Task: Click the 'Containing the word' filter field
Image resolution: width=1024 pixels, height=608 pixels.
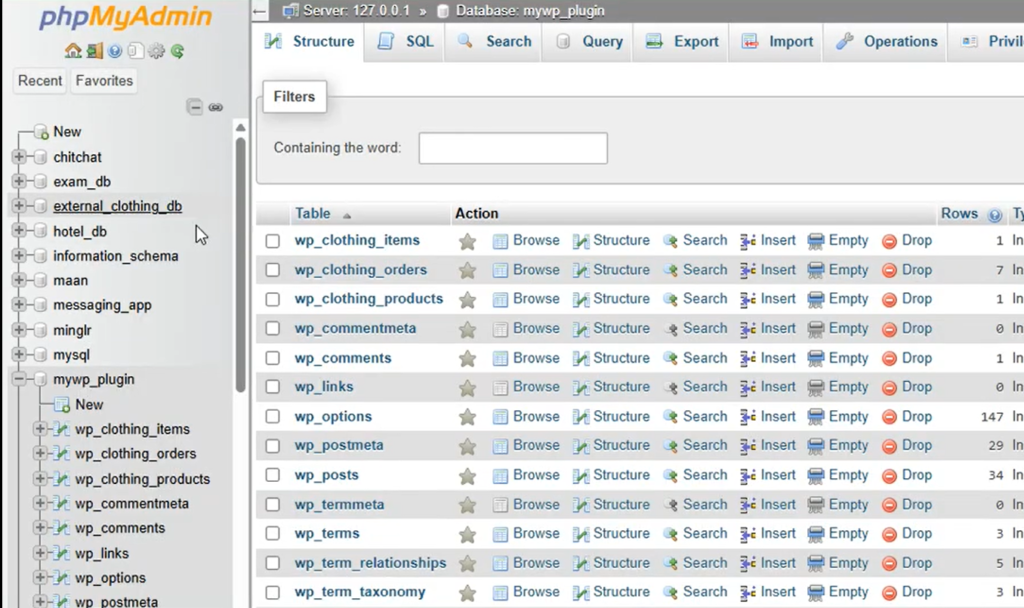Action: pos(512,148)
